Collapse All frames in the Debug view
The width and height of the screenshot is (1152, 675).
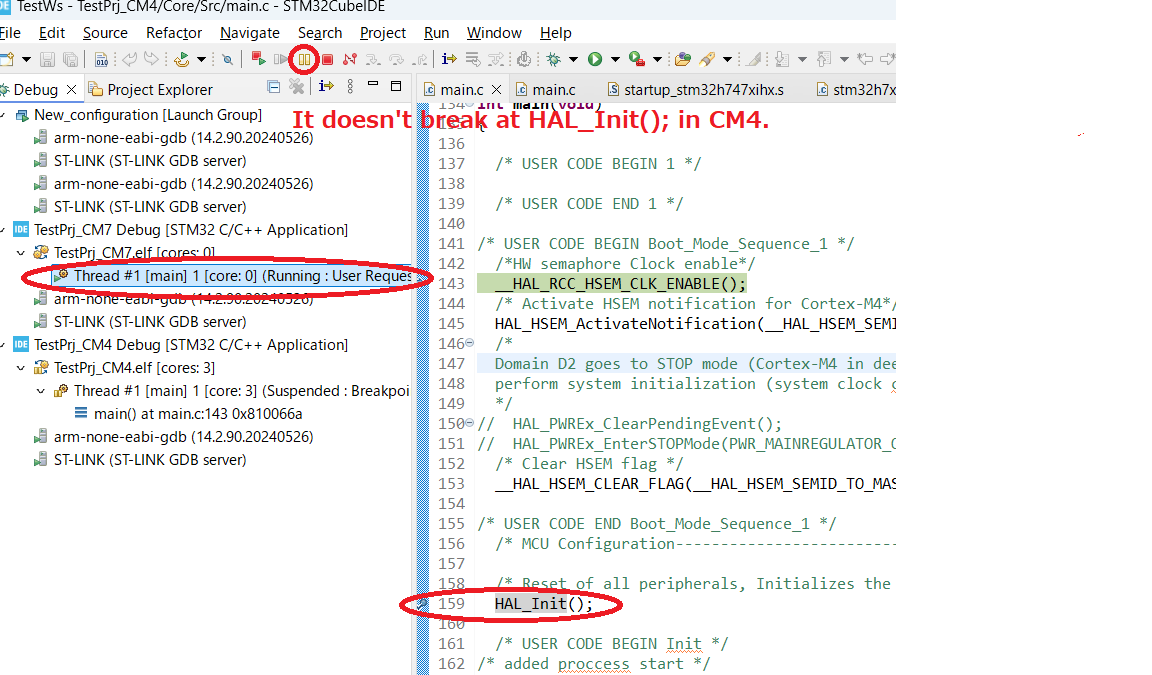coord(274,89)
